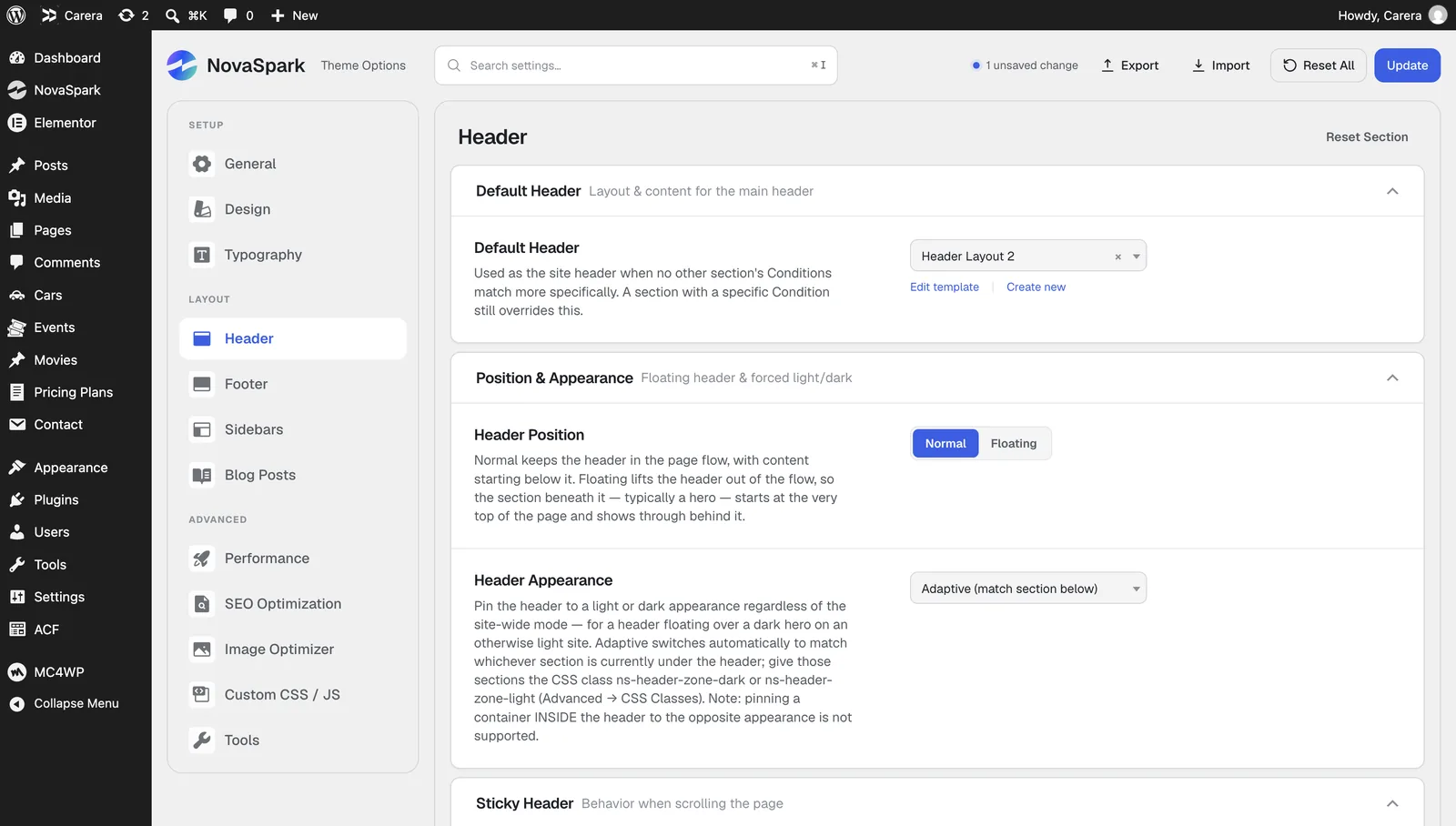Open the NovaSpark Tools section
The width and height of the screenshot is (1456, 826).
293,740
